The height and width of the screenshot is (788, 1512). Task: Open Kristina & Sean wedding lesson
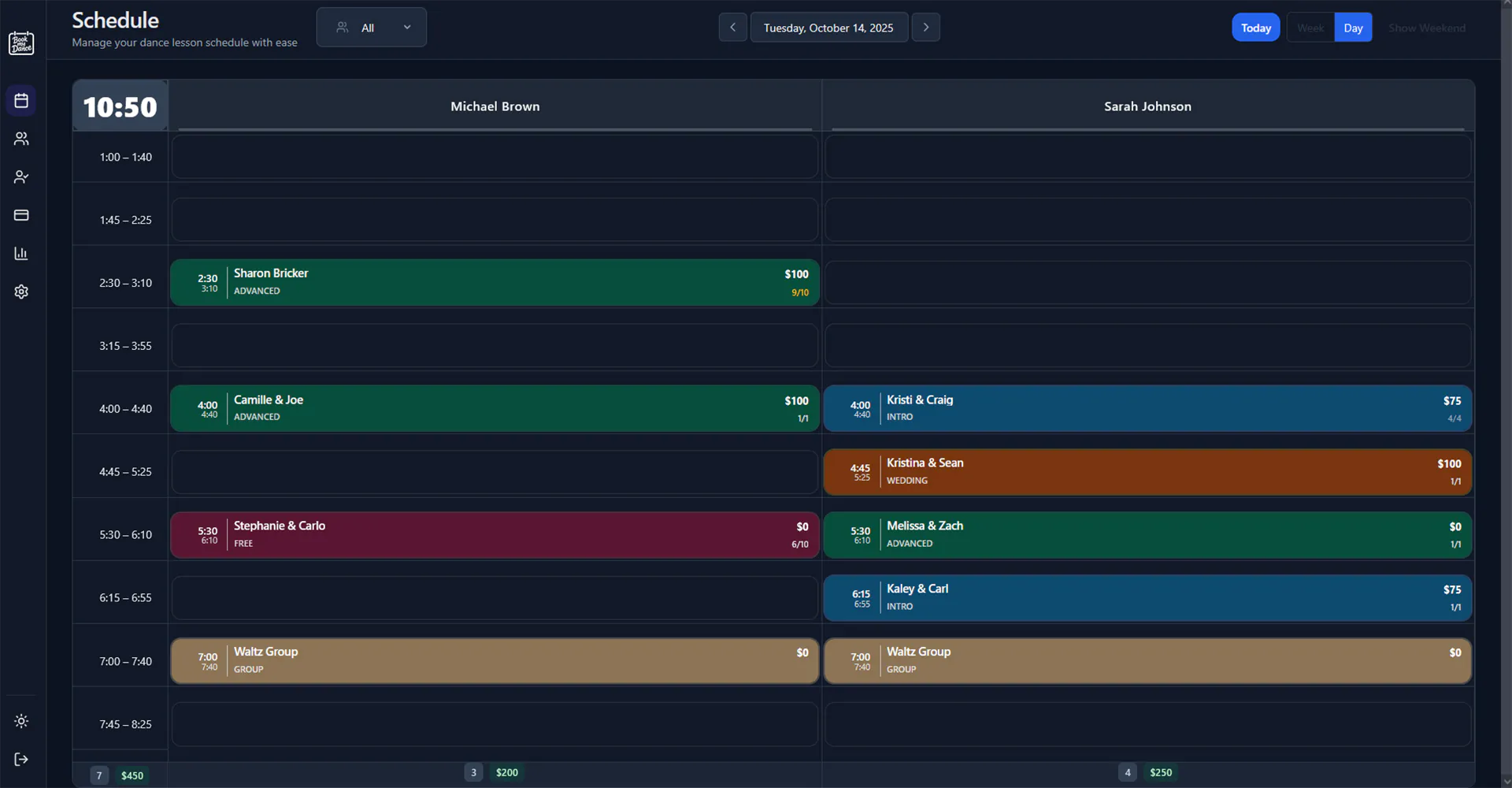tap(1147, 472)
